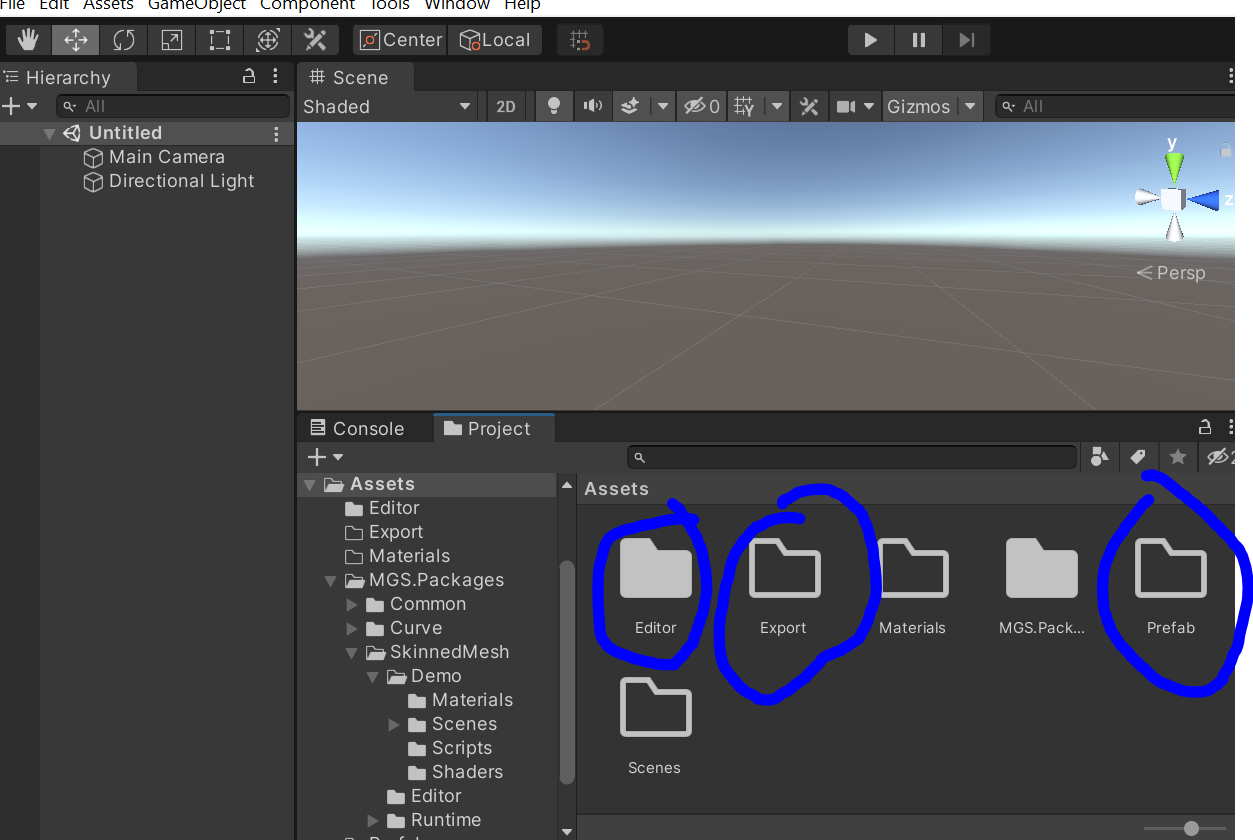Expand Curve folder in tree
Screen dimensions: 1253x840
coord(351,629)
